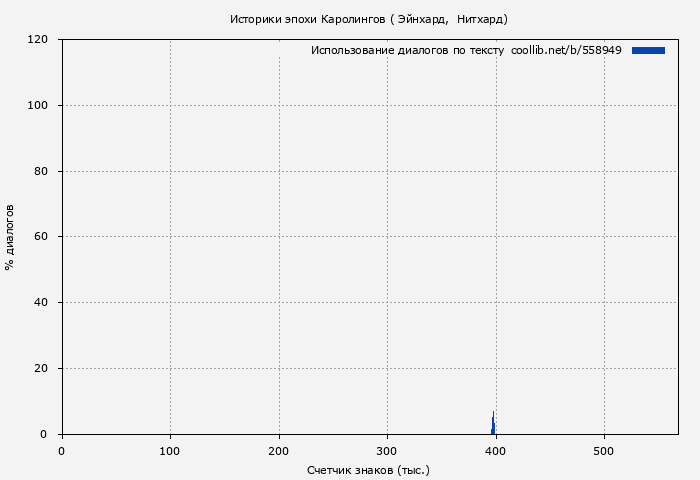
Task: Click the blue data spike near 400
Action: pyautogui.click(x=493, y=426)
